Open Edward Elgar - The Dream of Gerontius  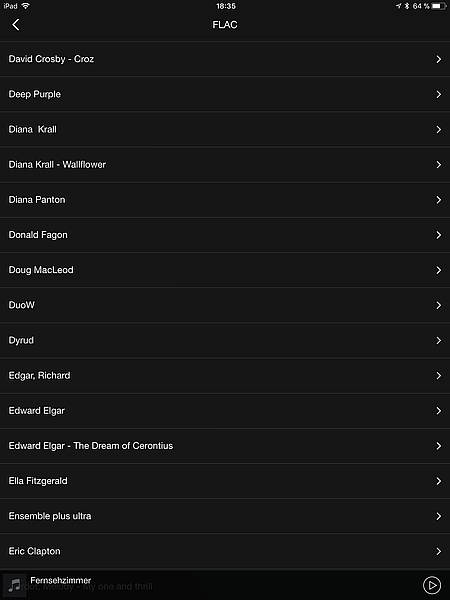(x=225, y=446)
